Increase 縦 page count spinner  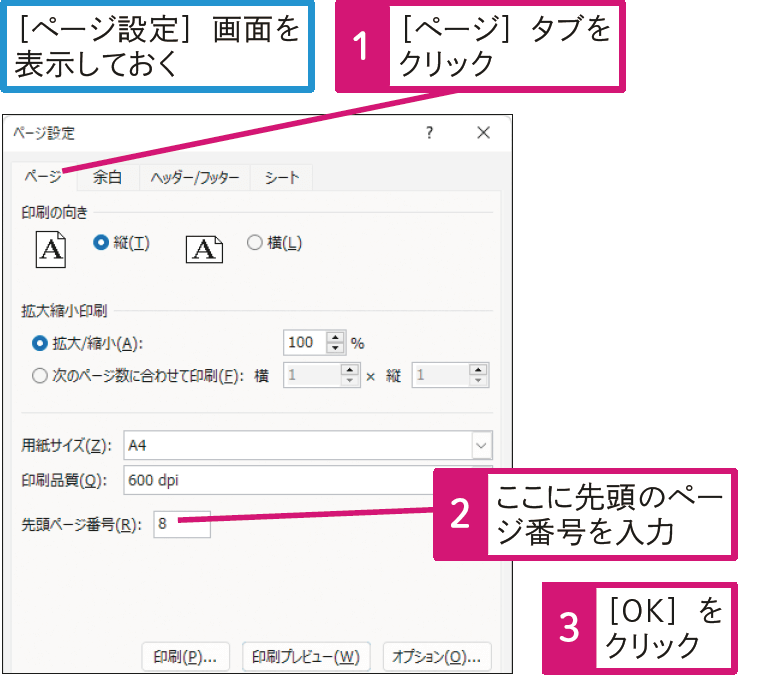[x=478, y=369]
